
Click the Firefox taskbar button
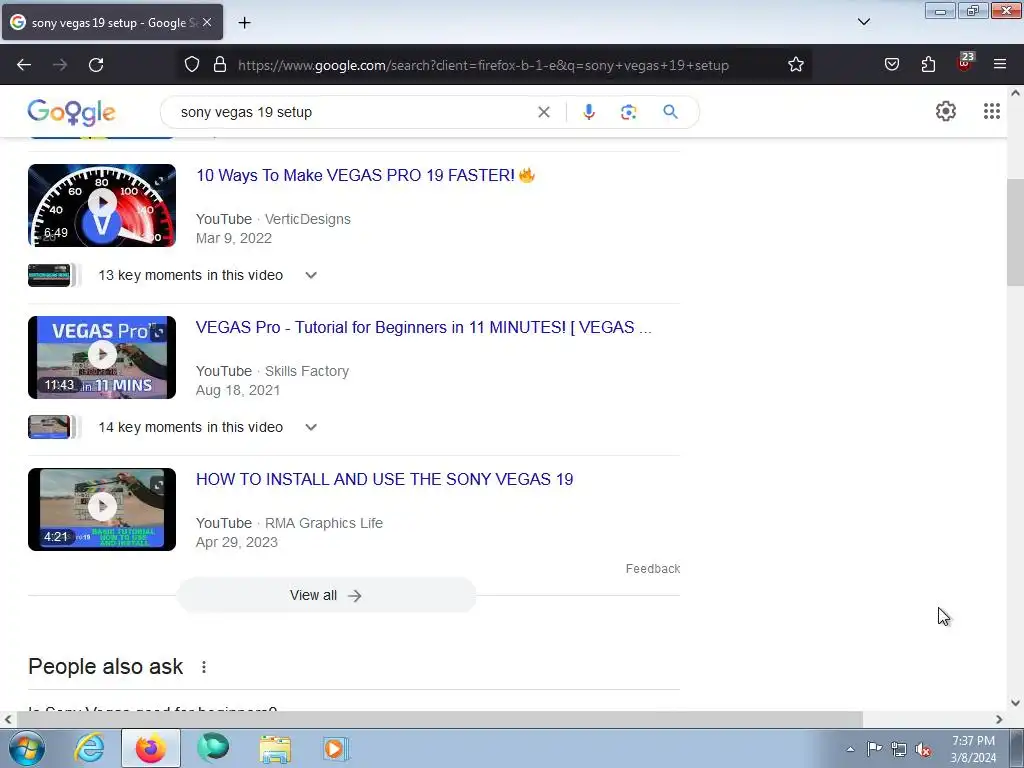pyautogui.click(x=151, y=748)
